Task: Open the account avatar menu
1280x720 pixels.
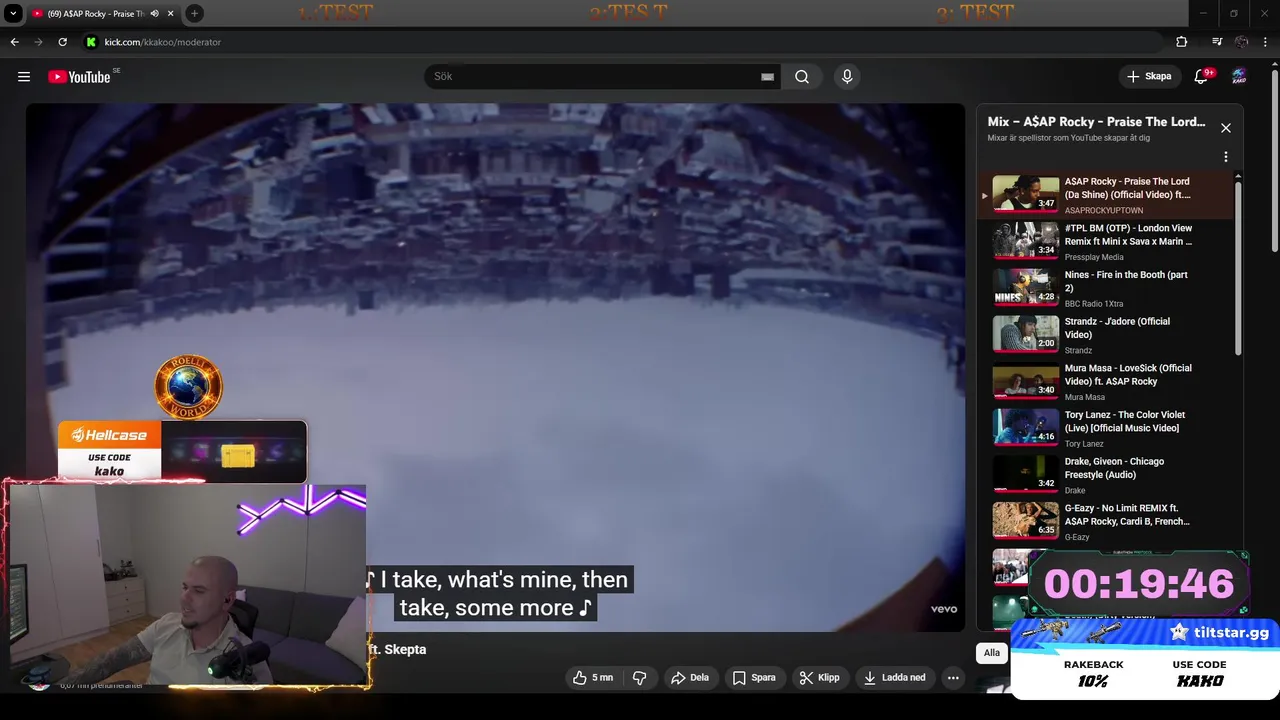Action: tap(1239, 77)
